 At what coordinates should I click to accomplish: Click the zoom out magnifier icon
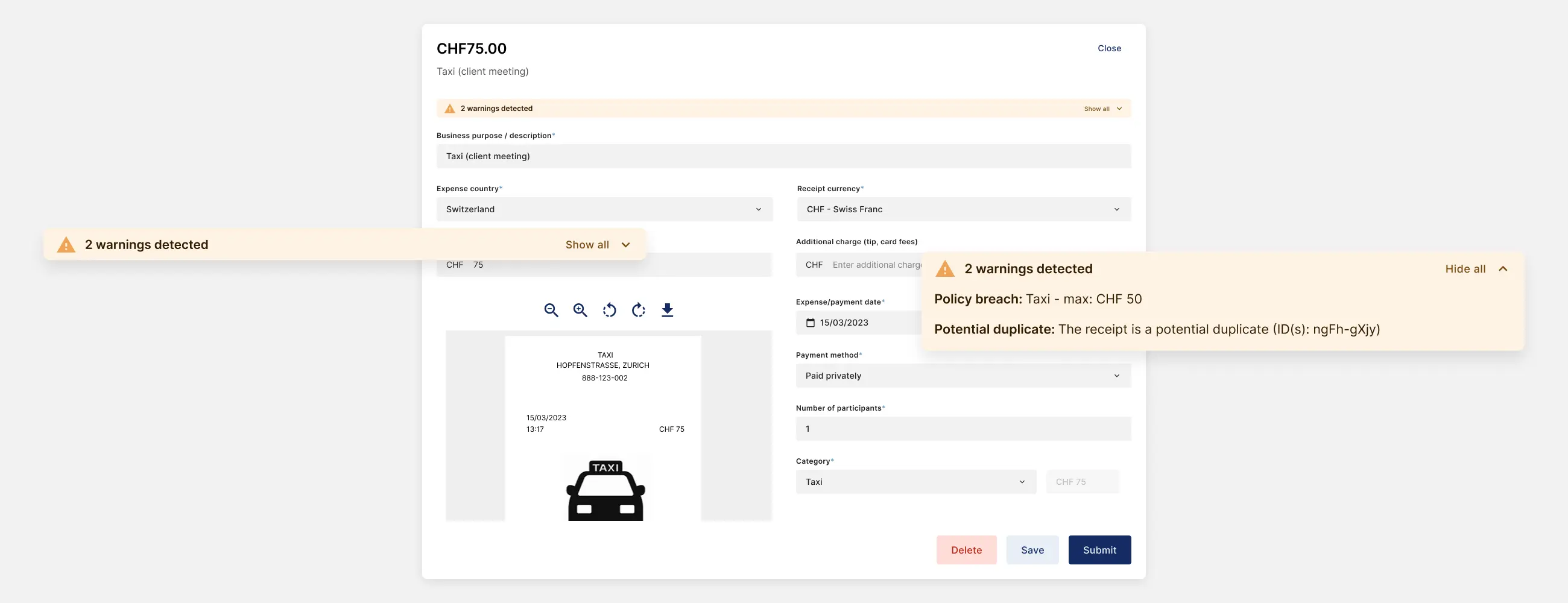551,311
